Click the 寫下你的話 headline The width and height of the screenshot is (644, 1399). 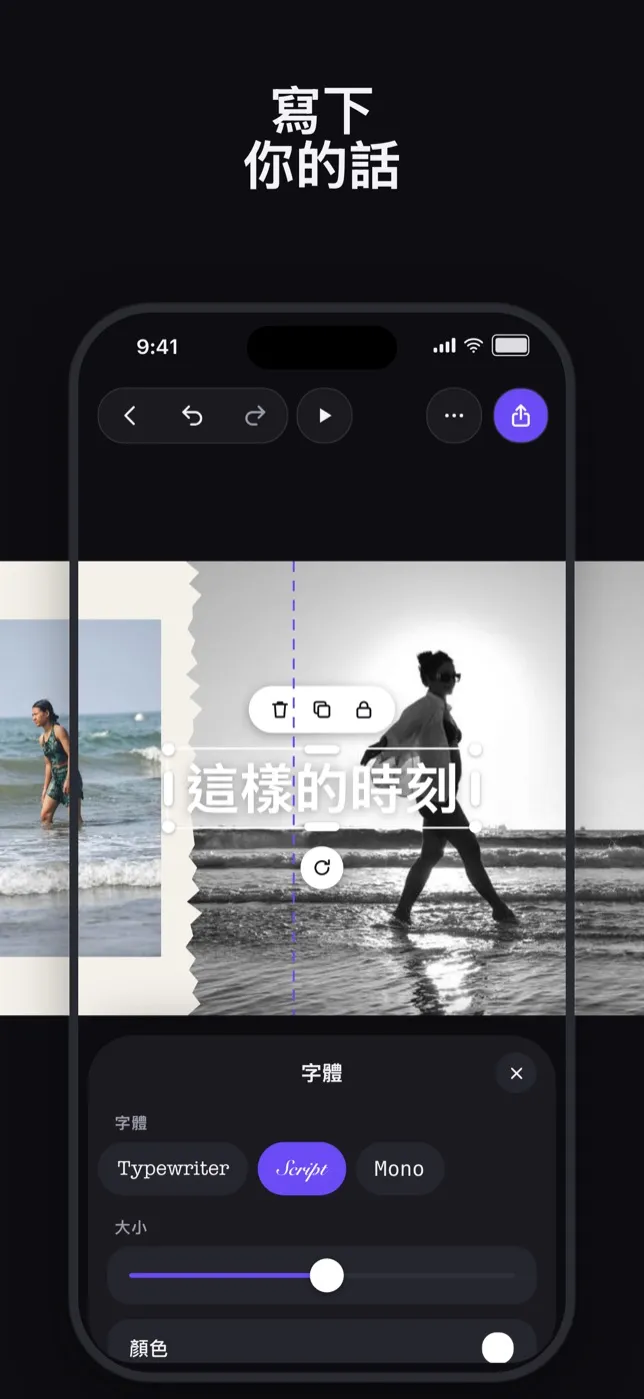(322, 138)
